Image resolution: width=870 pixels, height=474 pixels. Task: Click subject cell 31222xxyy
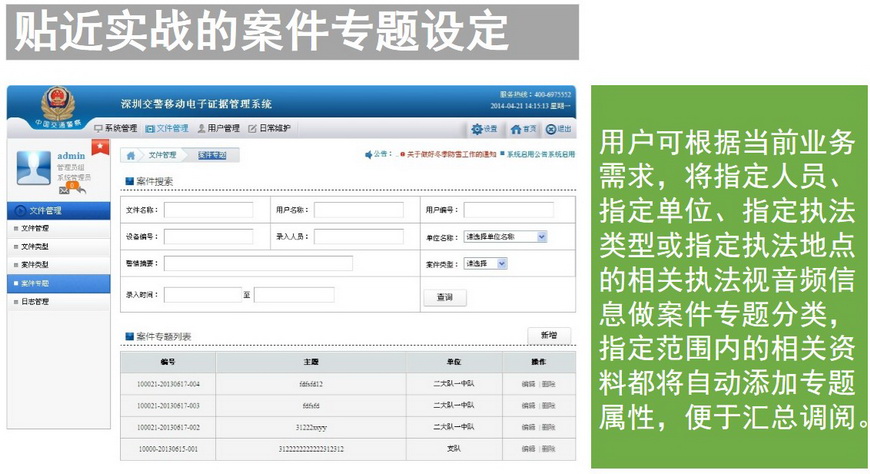(311, 427)
